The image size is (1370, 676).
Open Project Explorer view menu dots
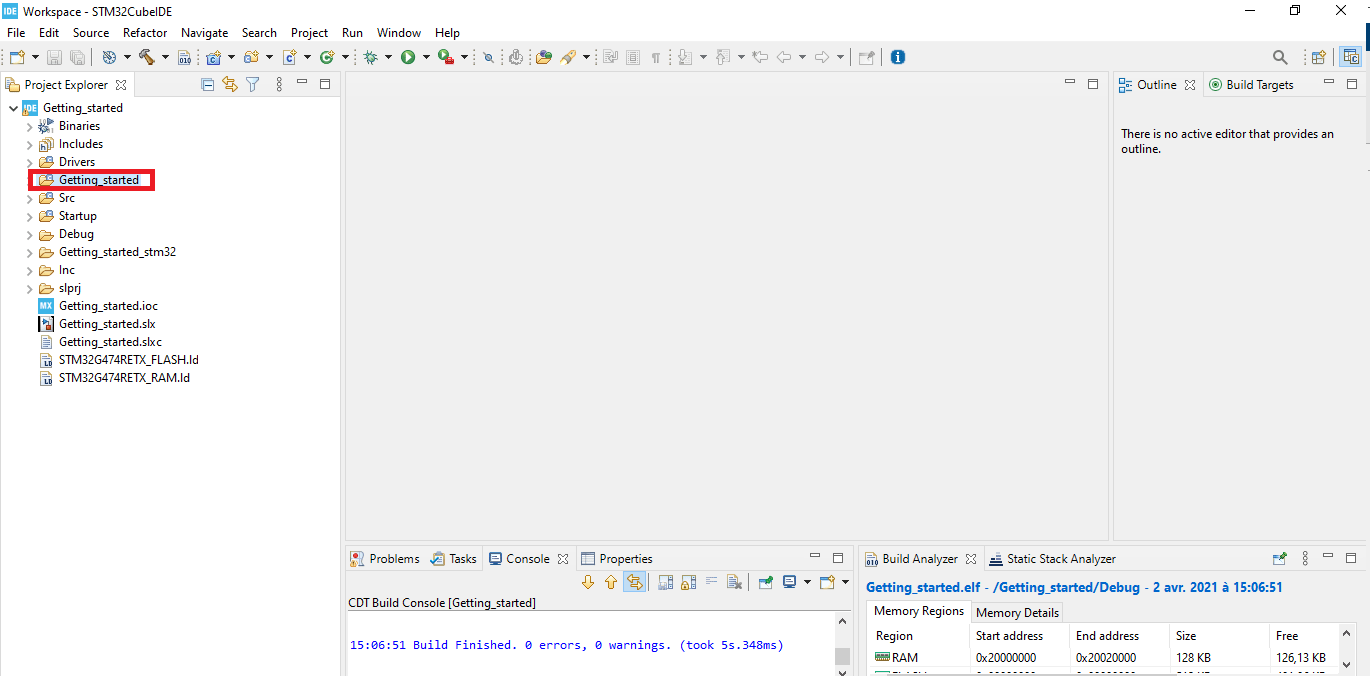[279, 85]
